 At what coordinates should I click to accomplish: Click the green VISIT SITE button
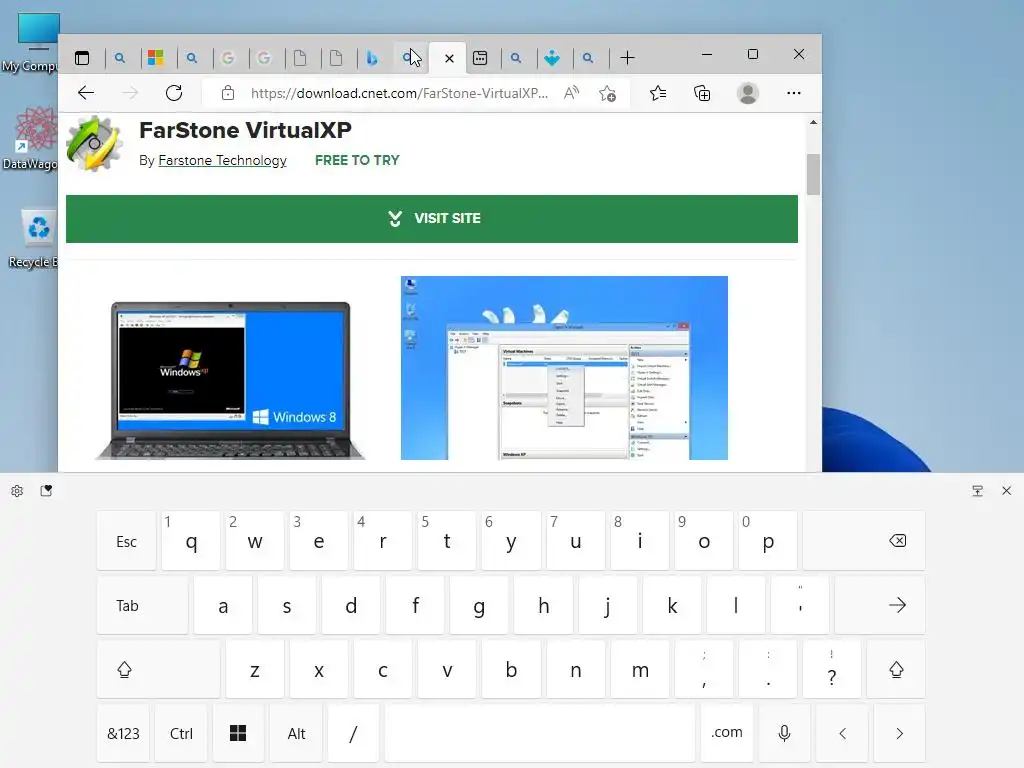point(432,219)
